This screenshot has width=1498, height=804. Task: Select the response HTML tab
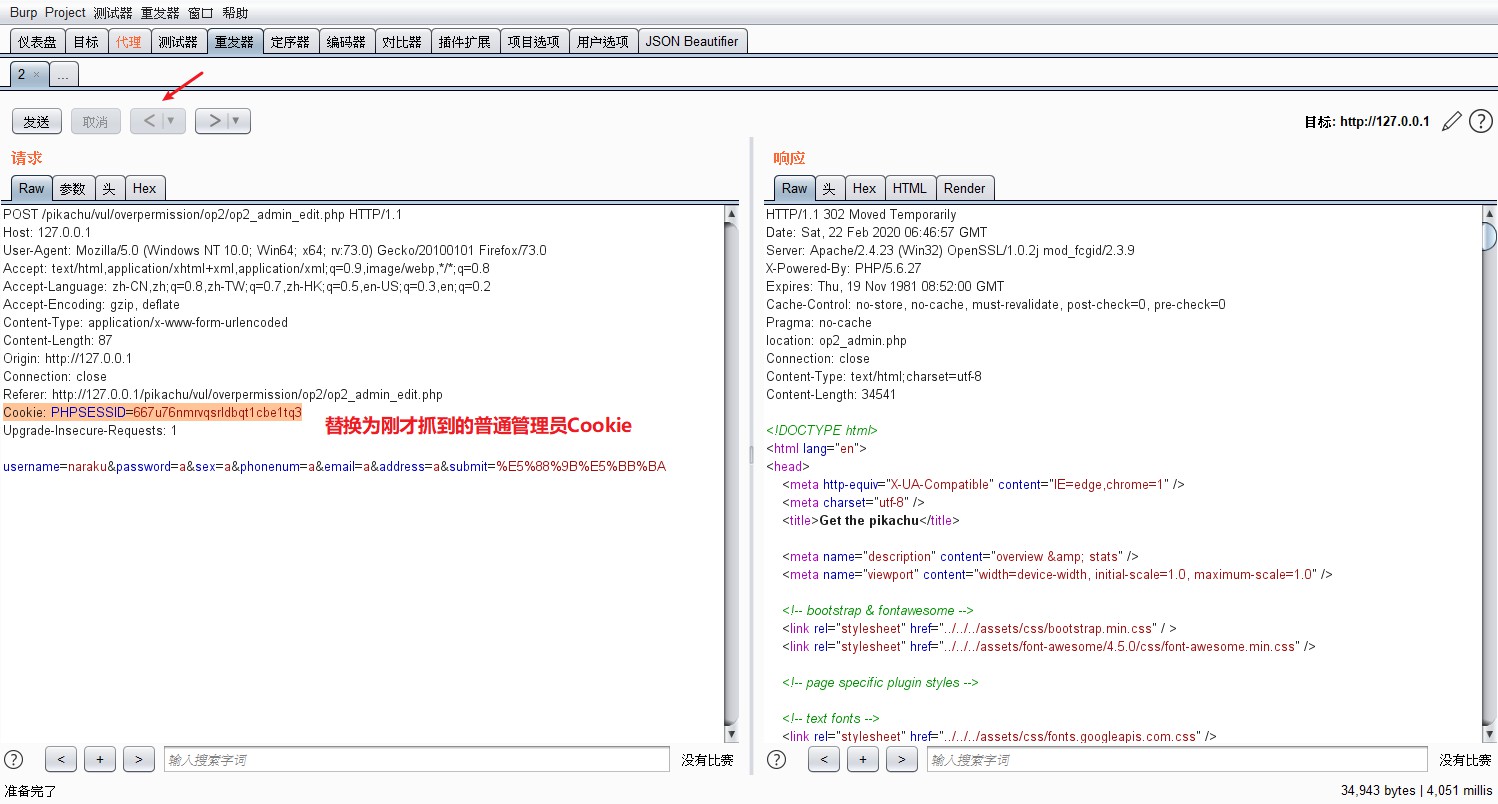point(910,188)
